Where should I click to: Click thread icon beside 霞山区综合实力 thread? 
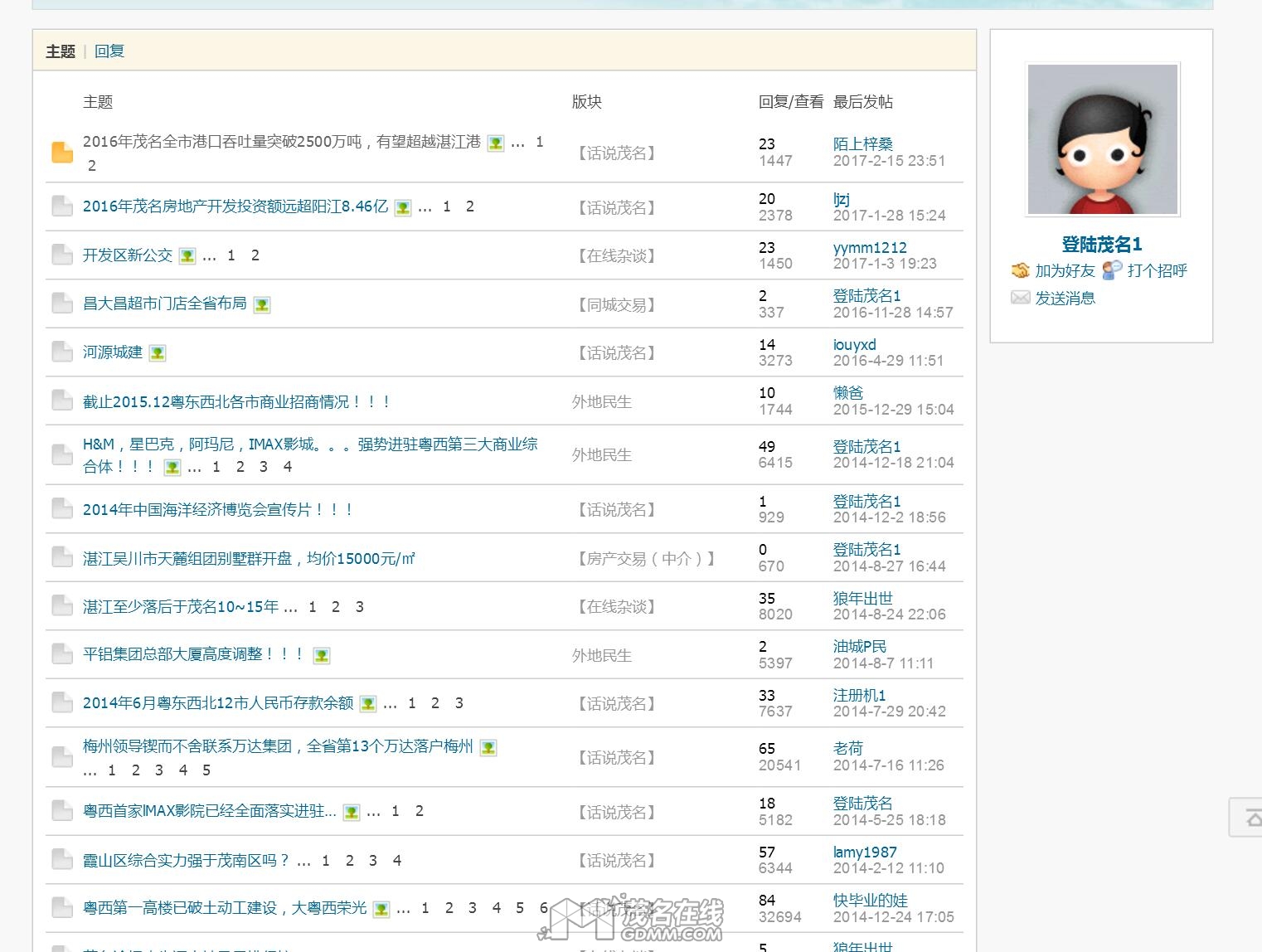point(62,859)
